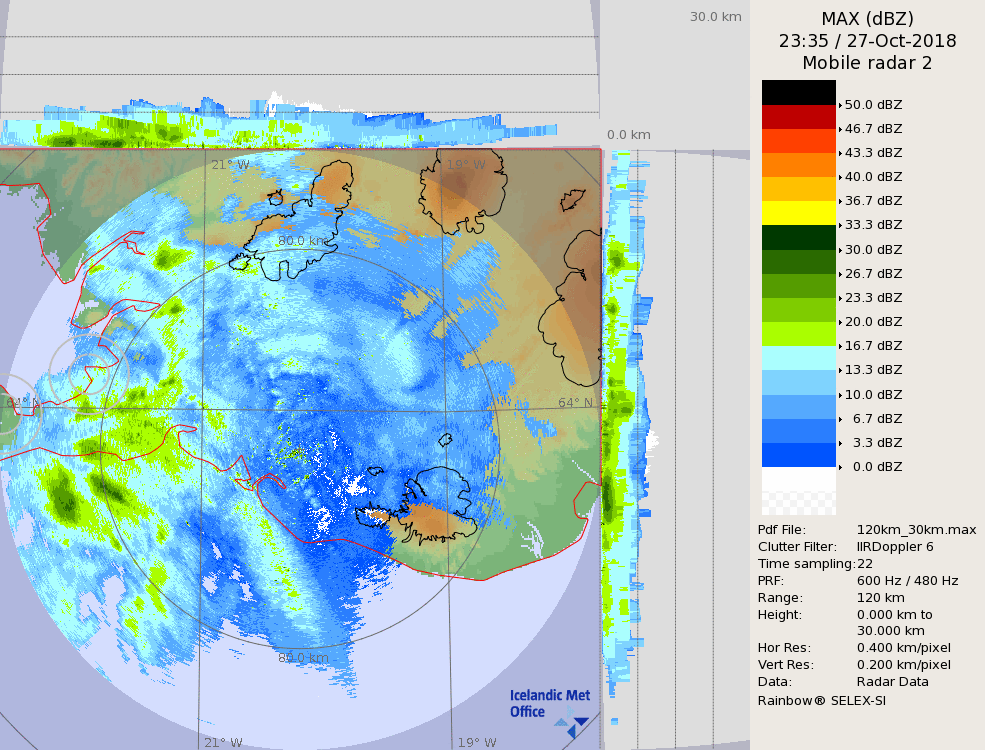Pick the yellow 33.3 dBZ legend color

pos(798,213)
